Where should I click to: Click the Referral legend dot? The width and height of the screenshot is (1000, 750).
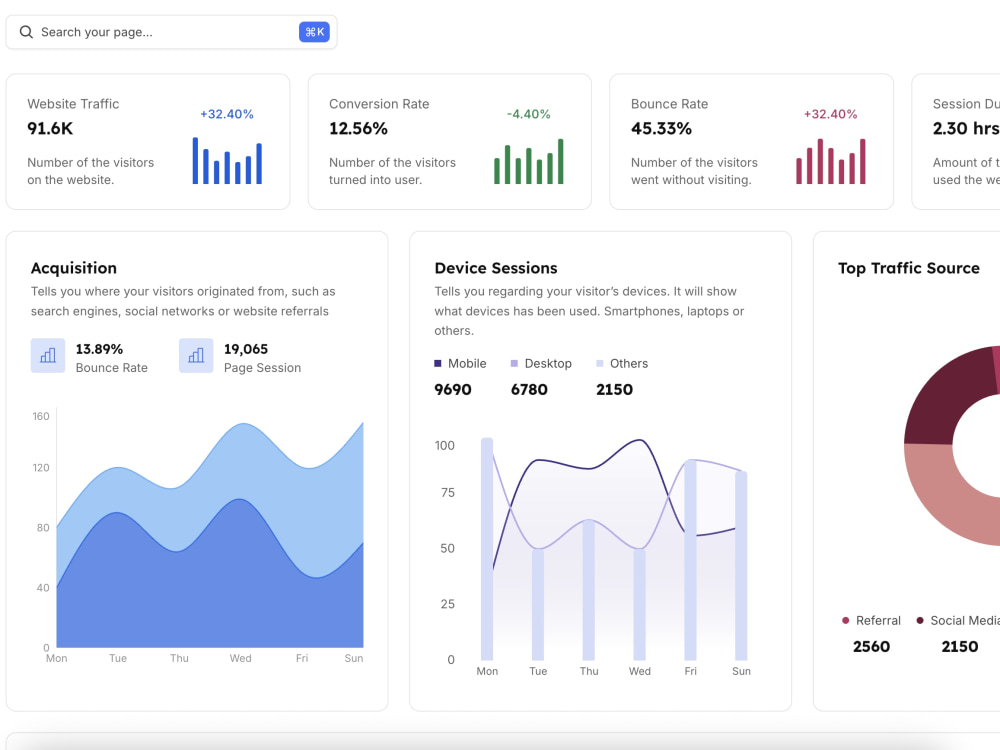pos(846,621)
